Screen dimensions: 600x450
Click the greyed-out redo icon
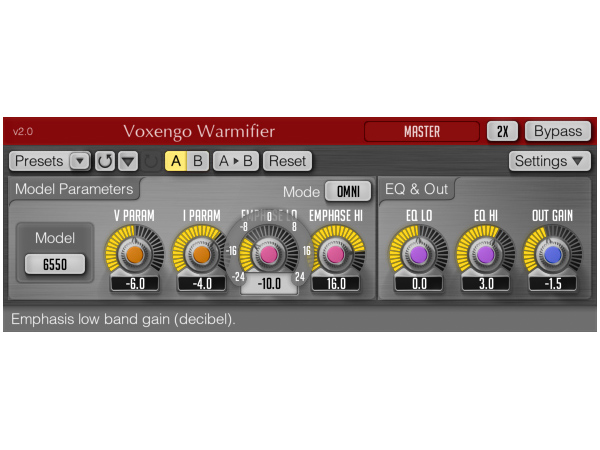tap(151, 161)
